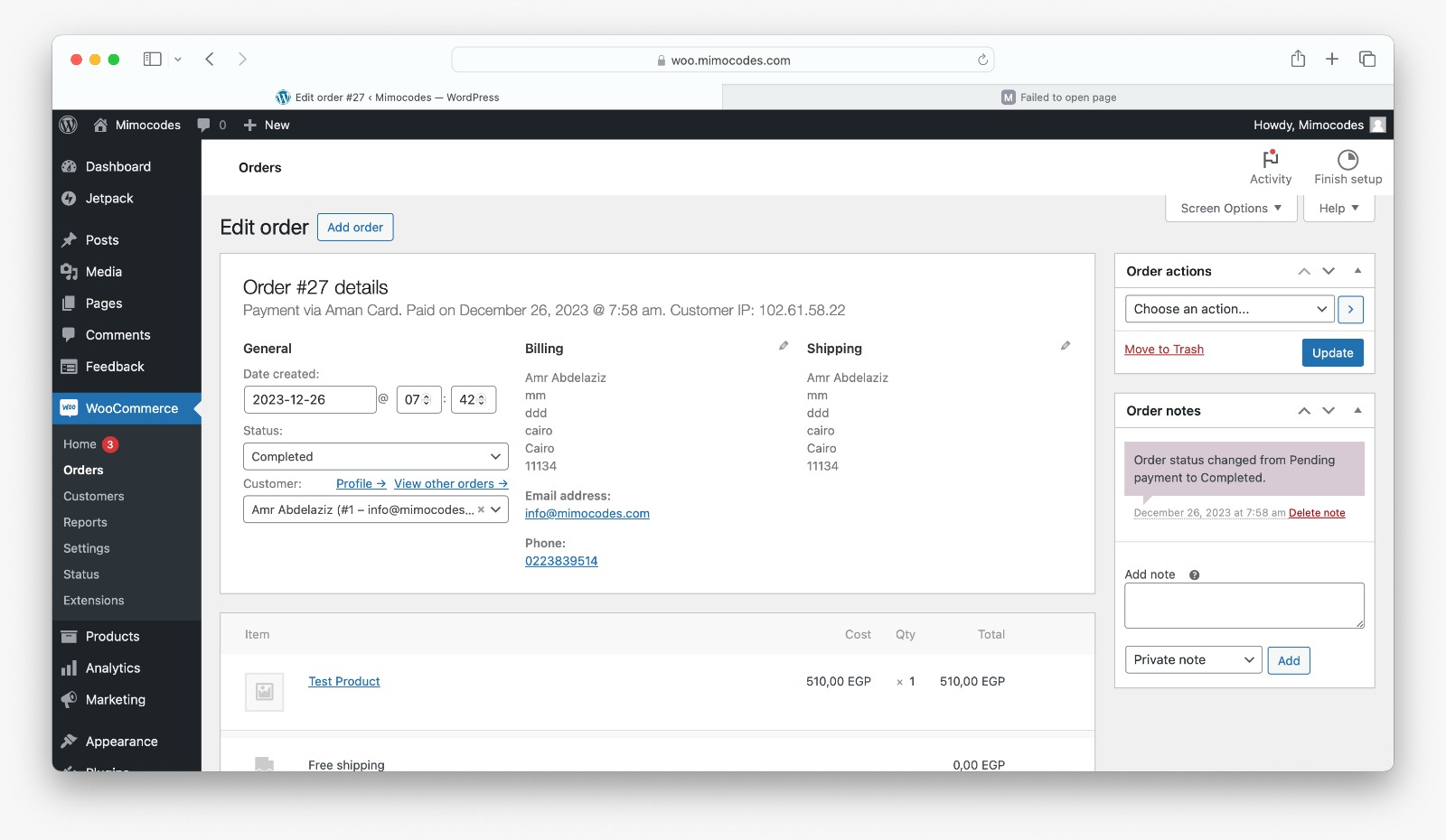Open the Media library icon

coord(70,271)
